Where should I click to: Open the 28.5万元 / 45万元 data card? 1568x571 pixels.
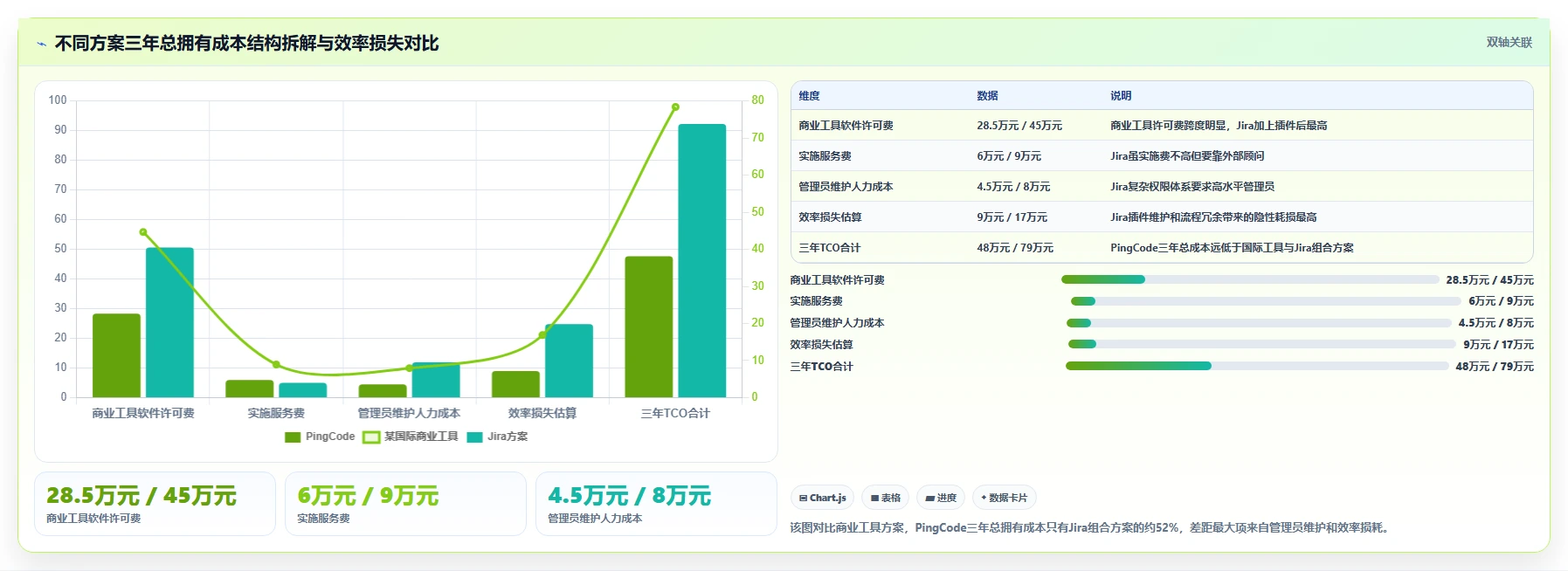155,504
